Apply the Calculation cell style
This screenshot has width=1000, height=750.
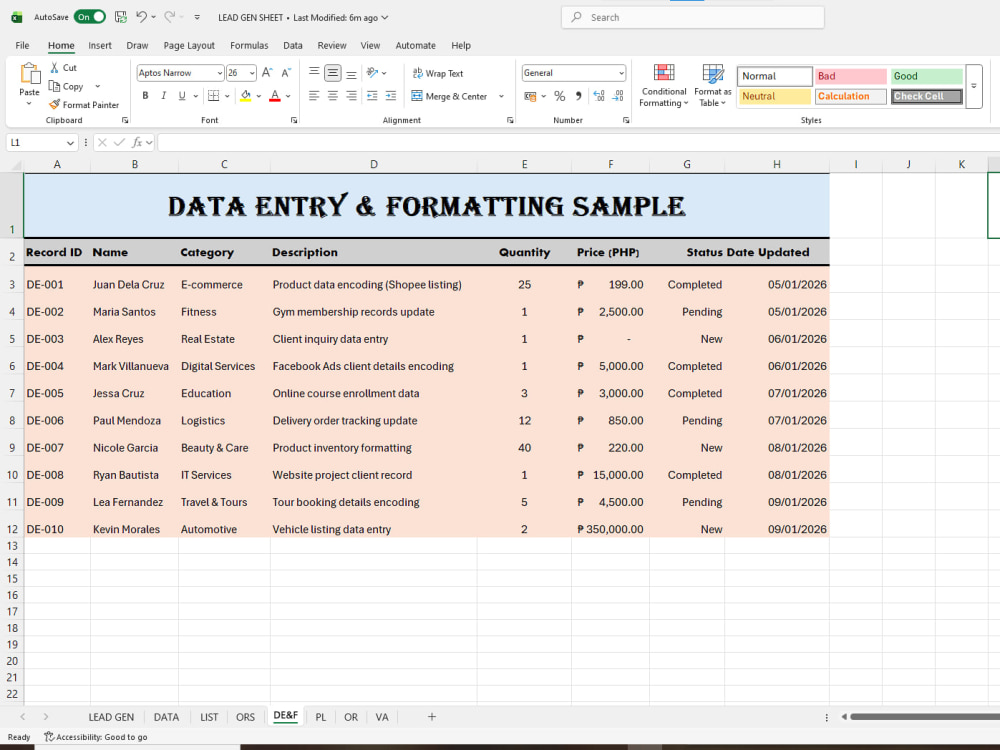point(851,96)
